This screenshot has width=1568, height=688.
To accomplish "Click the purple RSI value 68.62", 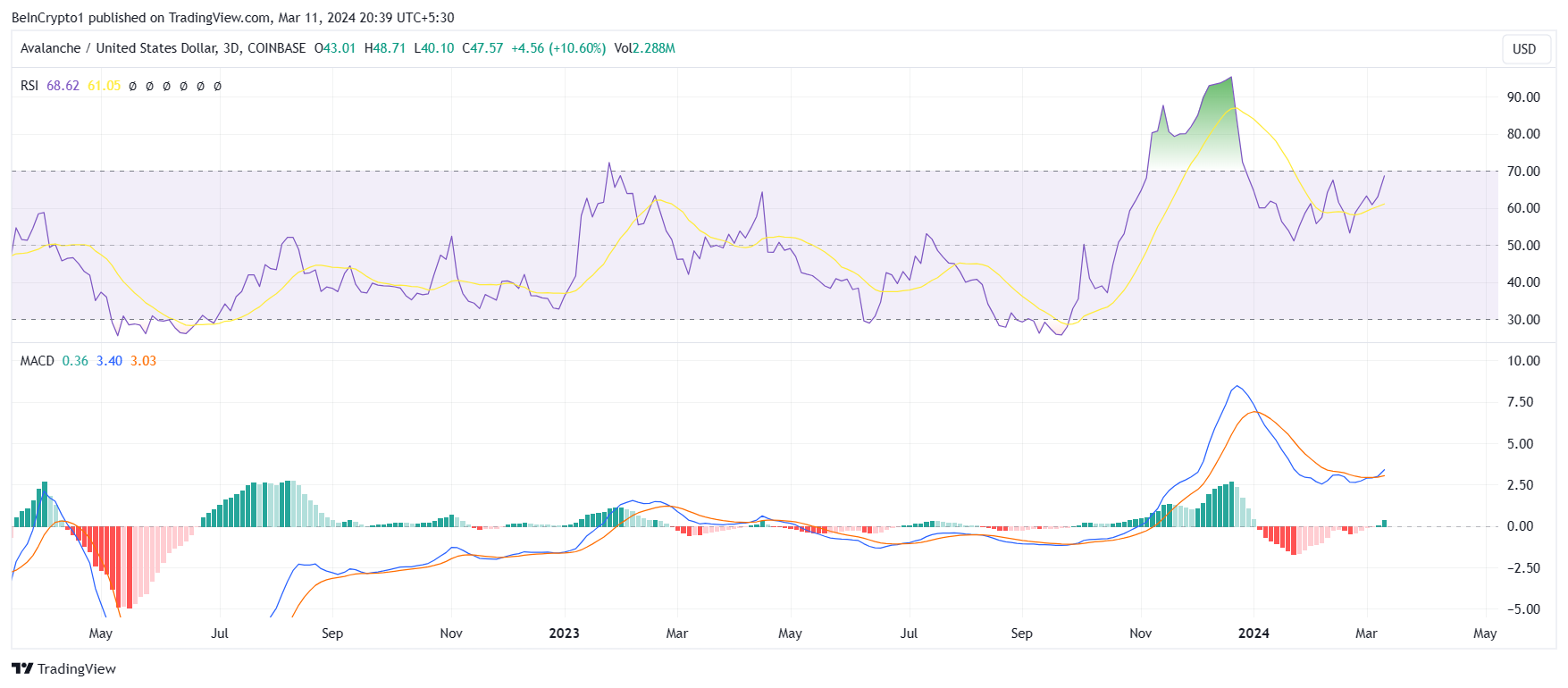I will click(x=63, y=86).
